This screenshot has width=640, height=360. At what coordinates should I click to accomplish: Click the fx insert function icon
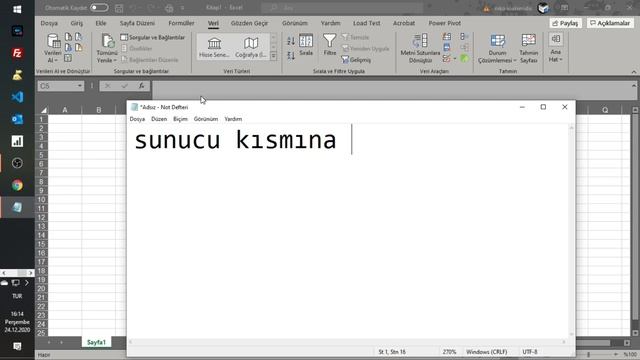[141, 86]
